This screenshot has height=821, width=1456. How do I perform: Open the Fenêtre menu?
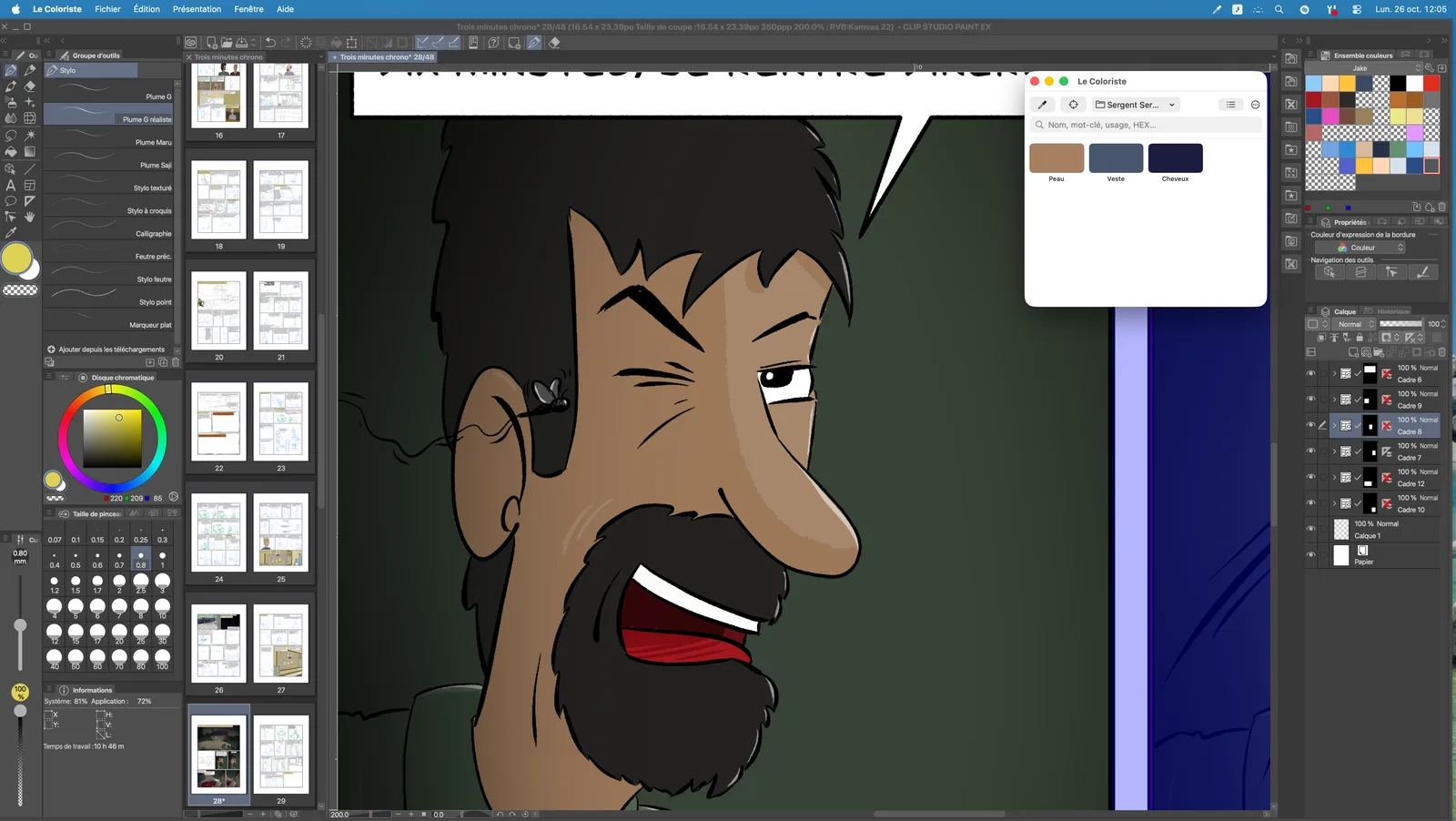(x=248, y=9)
